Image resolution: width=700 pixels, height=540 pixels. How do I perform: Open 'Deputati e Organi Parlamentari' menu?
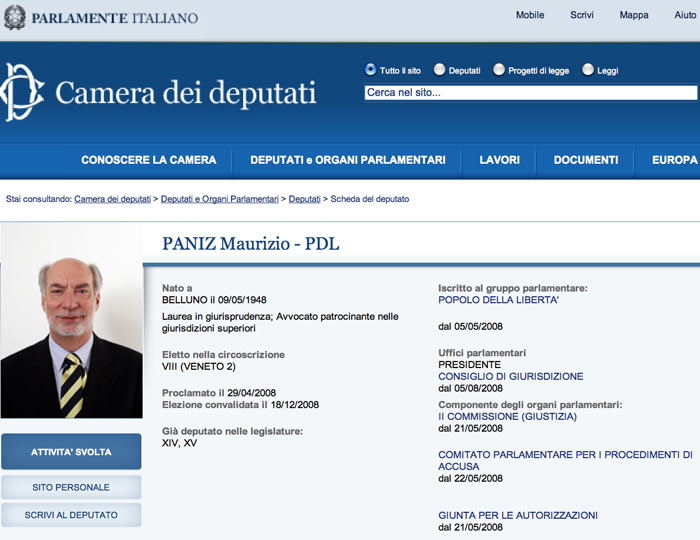tap(347, 160)
